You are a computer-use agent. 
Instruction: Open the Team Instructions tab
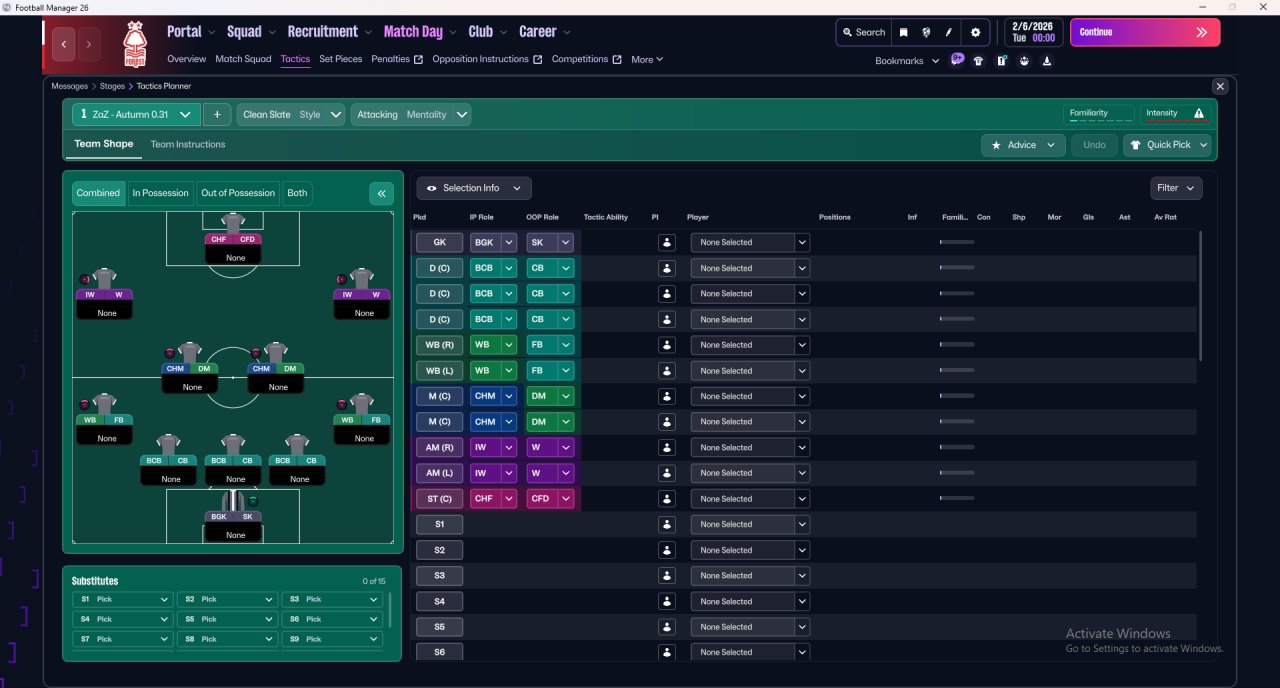pos(188,144)
